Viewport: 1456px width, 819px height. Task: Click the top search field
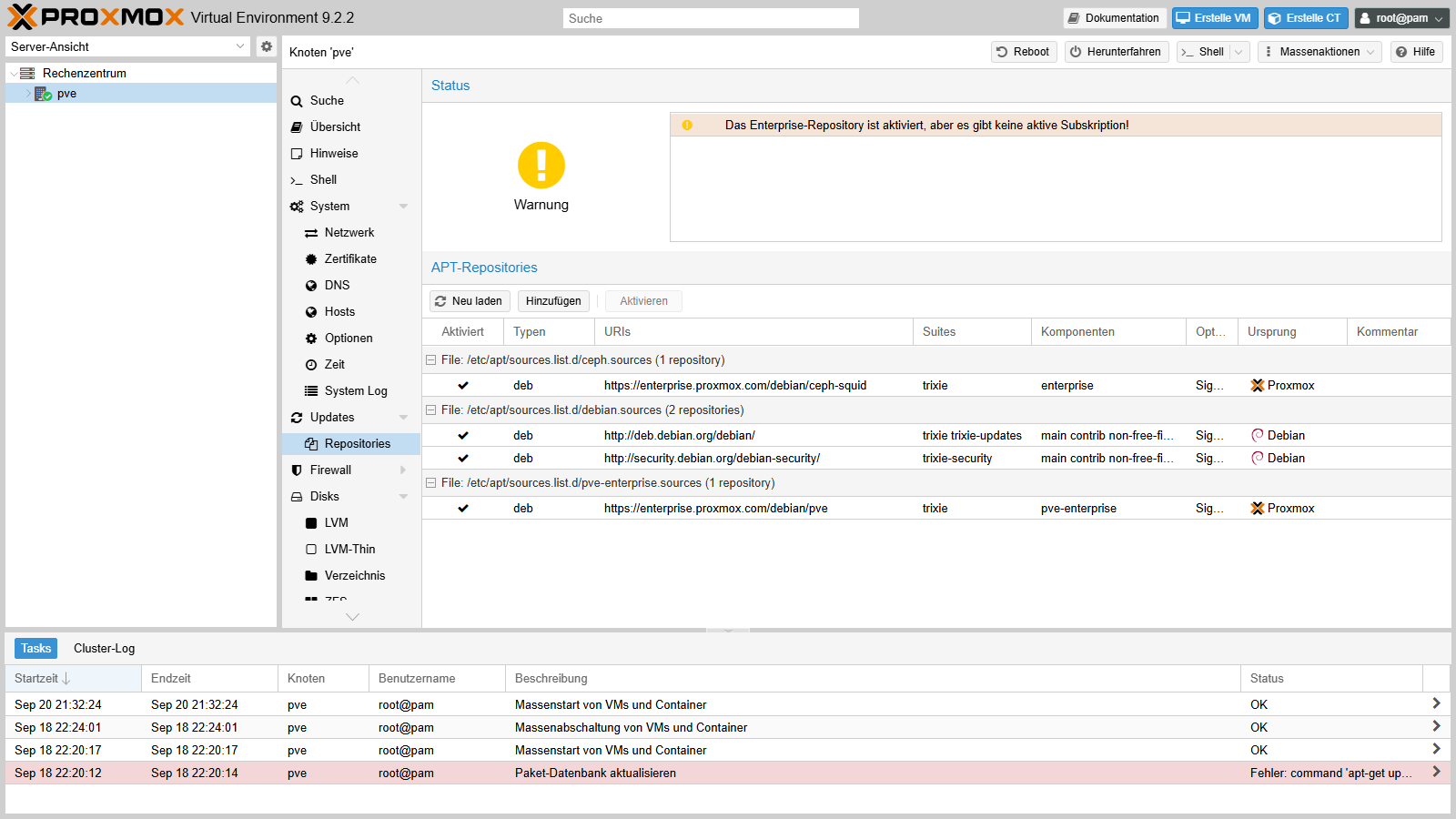[x=711, y=18]
